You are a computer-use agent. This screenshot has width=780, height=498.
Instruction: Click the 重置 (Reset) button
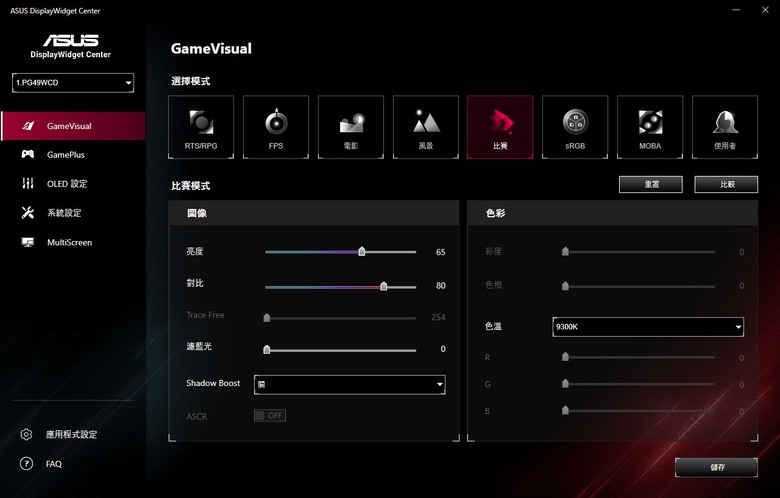click(651, 184)
